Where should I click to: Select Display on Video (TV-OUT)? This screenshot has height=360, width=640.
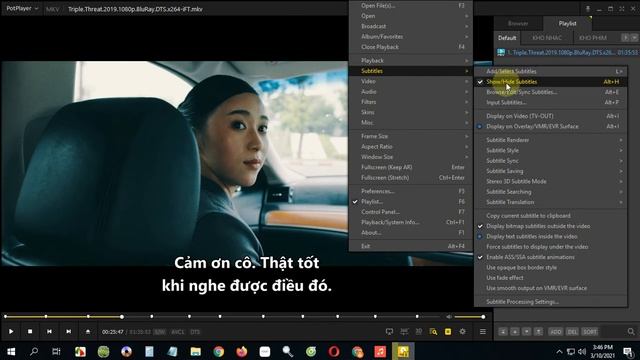[x=550, y=116]
